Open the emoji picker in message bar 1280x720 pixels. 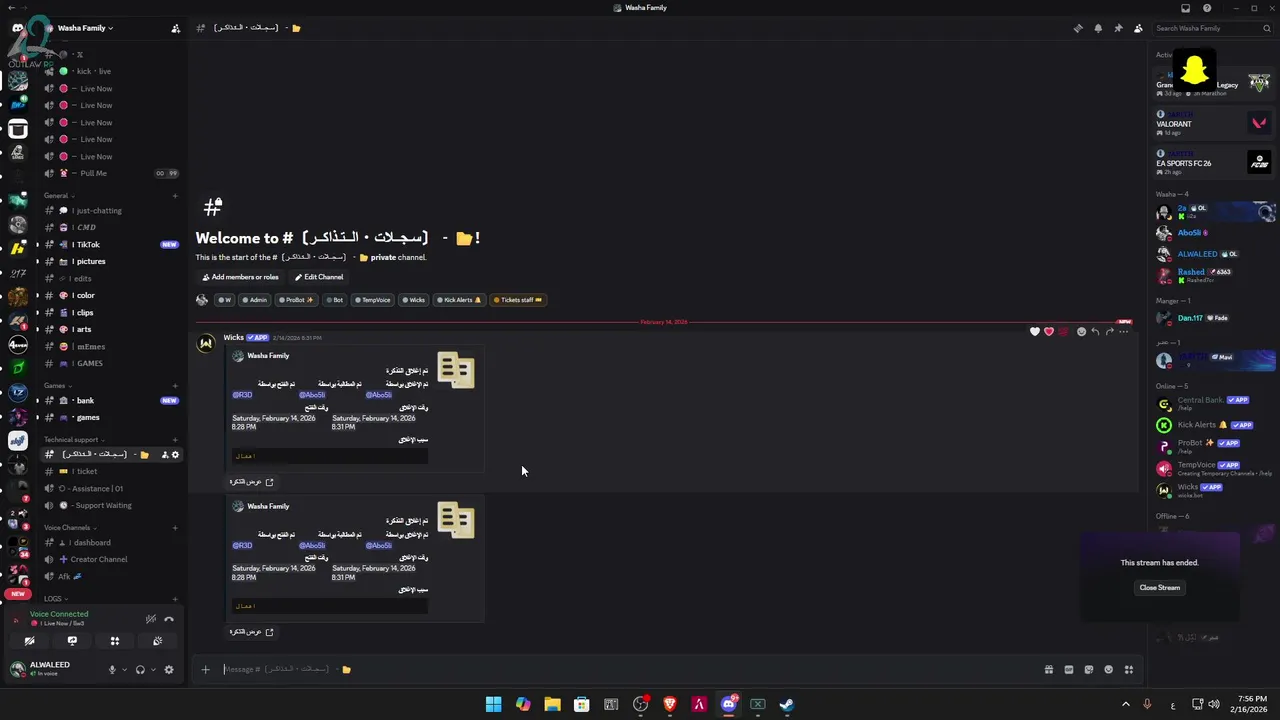pos(1109,669)
